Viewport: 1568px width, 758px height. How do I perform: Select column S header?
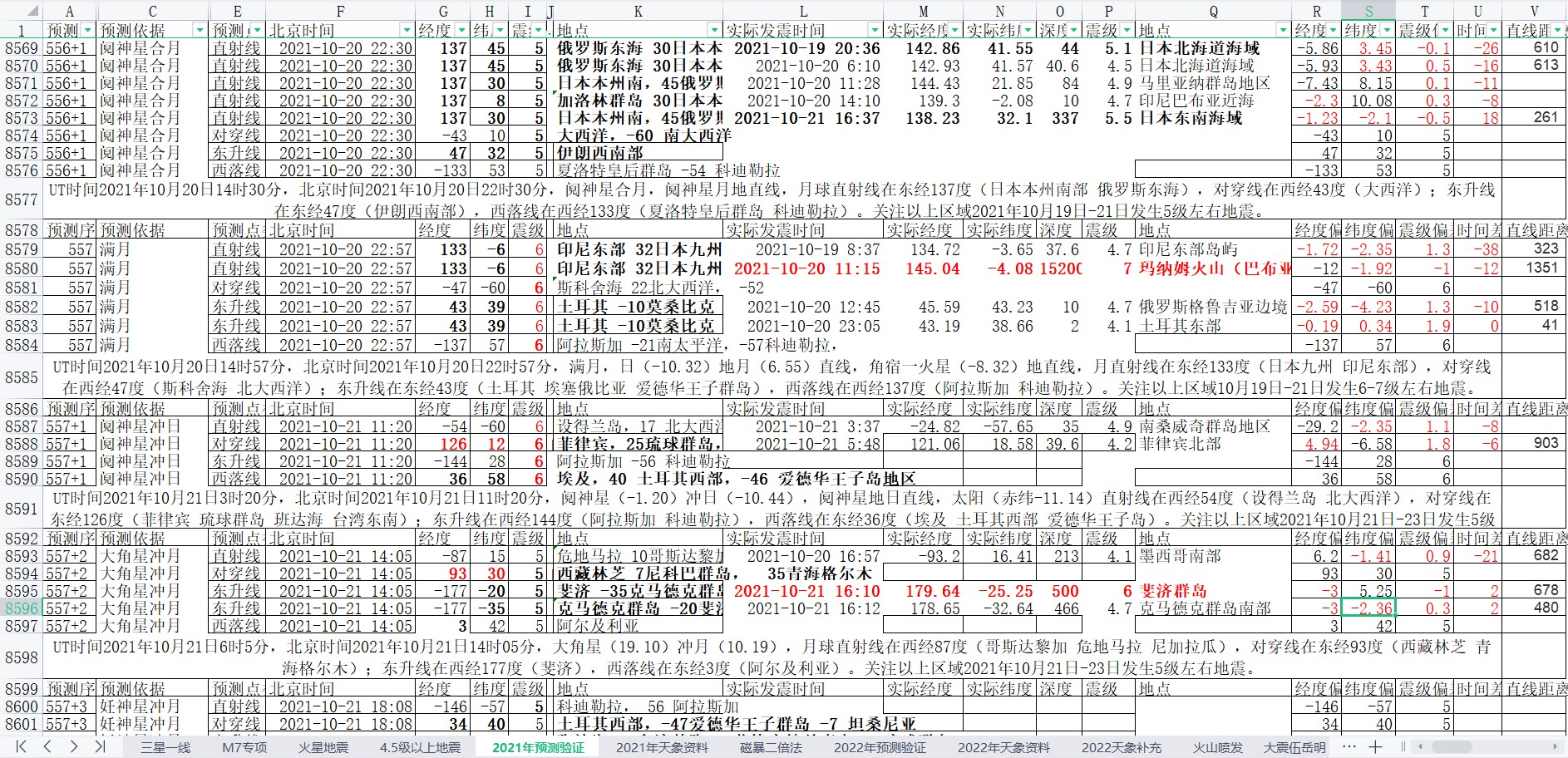click(1368, 11)
